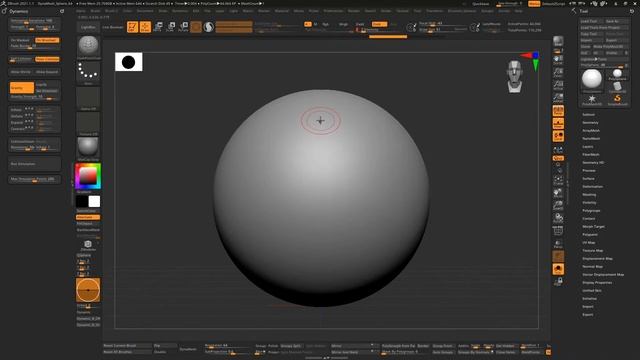Viewport: 640px width, 360px height.
Task: Expand the Geometry sub-palette
Action: tap(590, 122)
